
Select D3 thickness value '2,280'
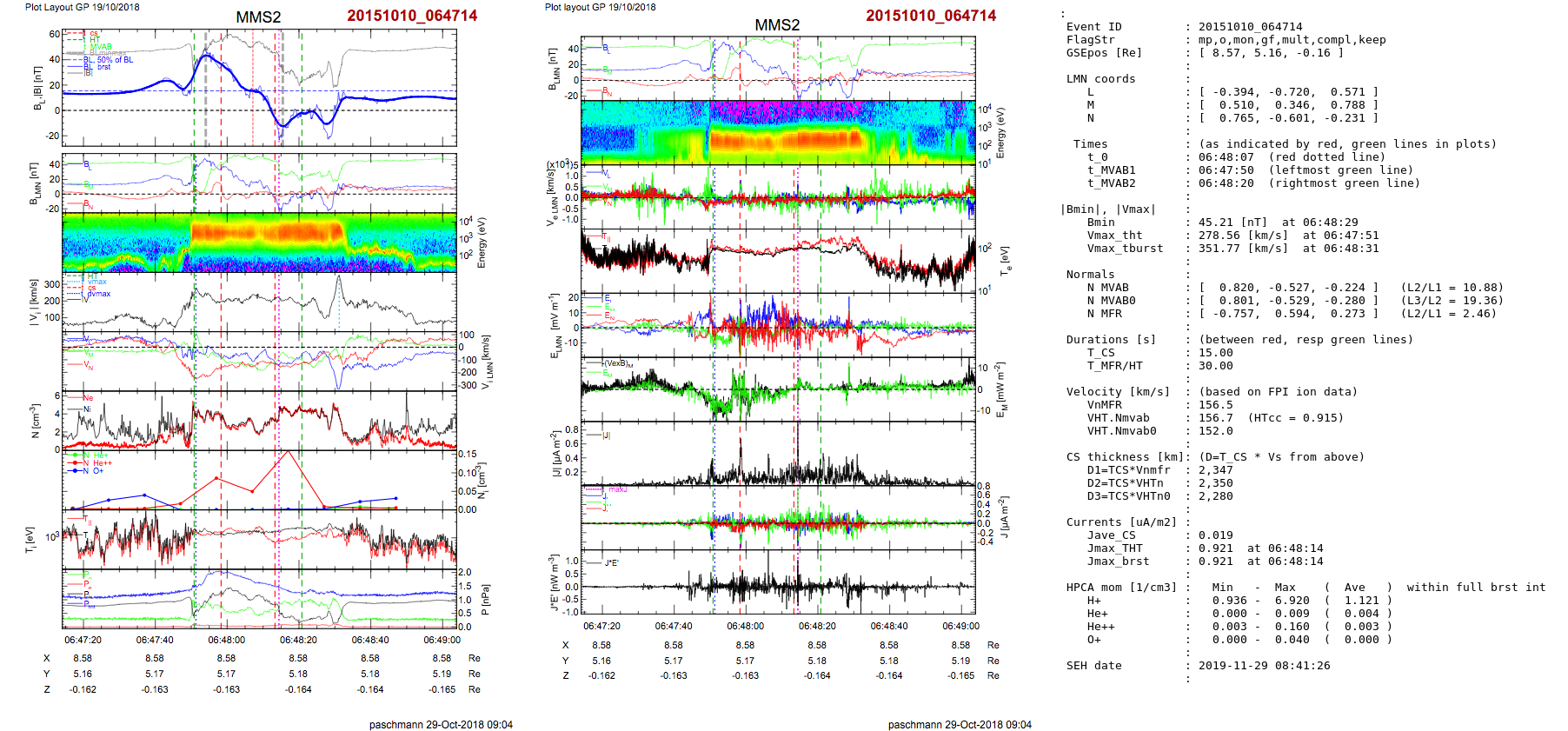click(1215, 496)
